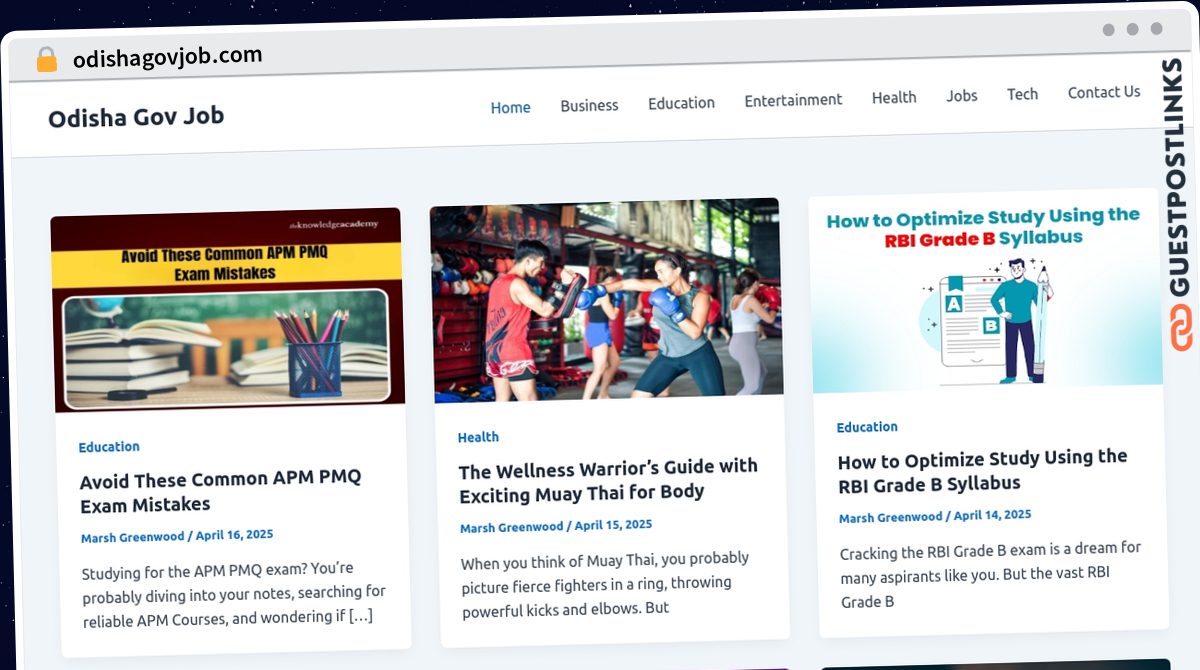Viewport: 1200px width, 670px height.
Task: Click author Marsh Greenwood dated April 16, 2025
Action: [x=133, y=536]
